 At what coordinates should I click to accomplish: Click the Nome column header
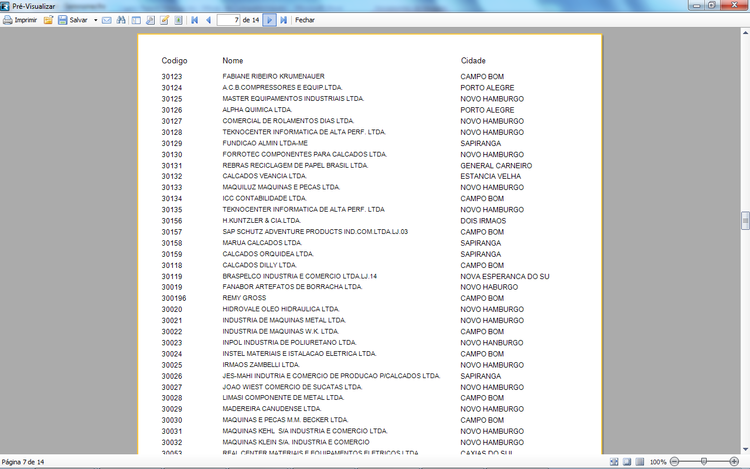click(232, 61)
